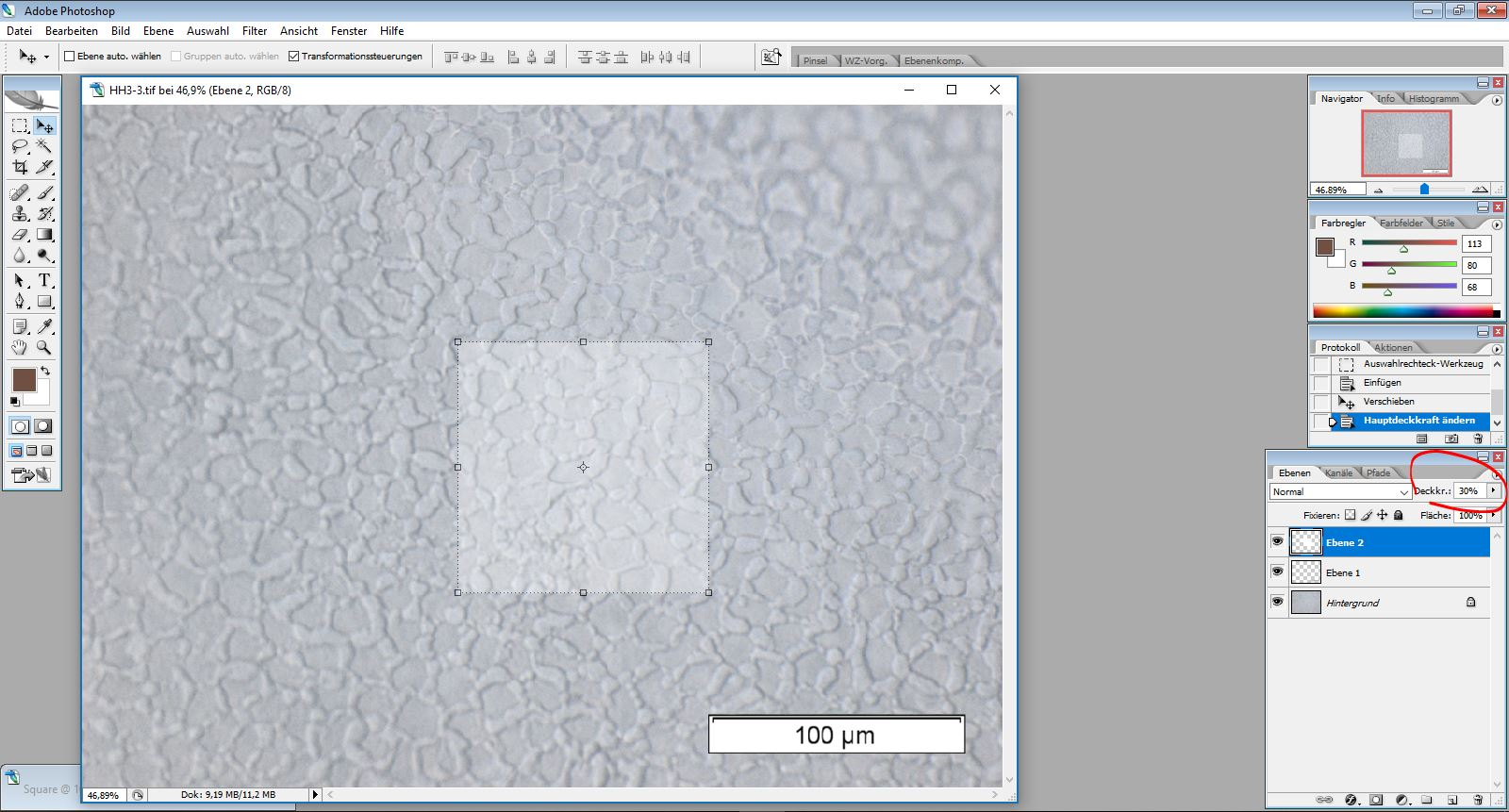Screen dimensions: 1509x812
Task: Select the Rectangular Marquee tool
Action: pyautogui.click(x=20, y=125)
